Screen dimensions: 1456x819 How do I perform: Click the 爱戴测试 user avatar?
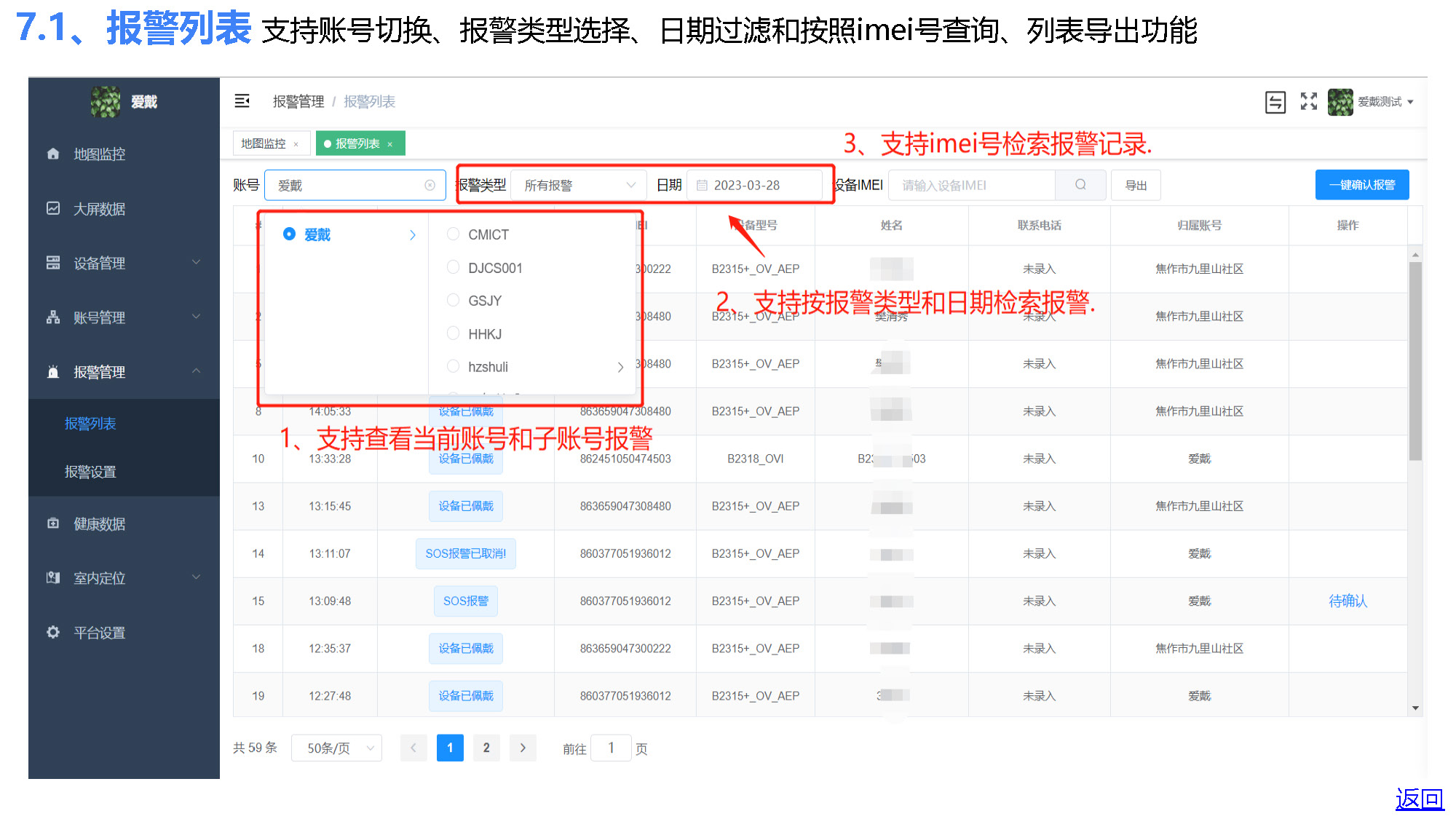pyautogui.click(x=1340, y=102)
